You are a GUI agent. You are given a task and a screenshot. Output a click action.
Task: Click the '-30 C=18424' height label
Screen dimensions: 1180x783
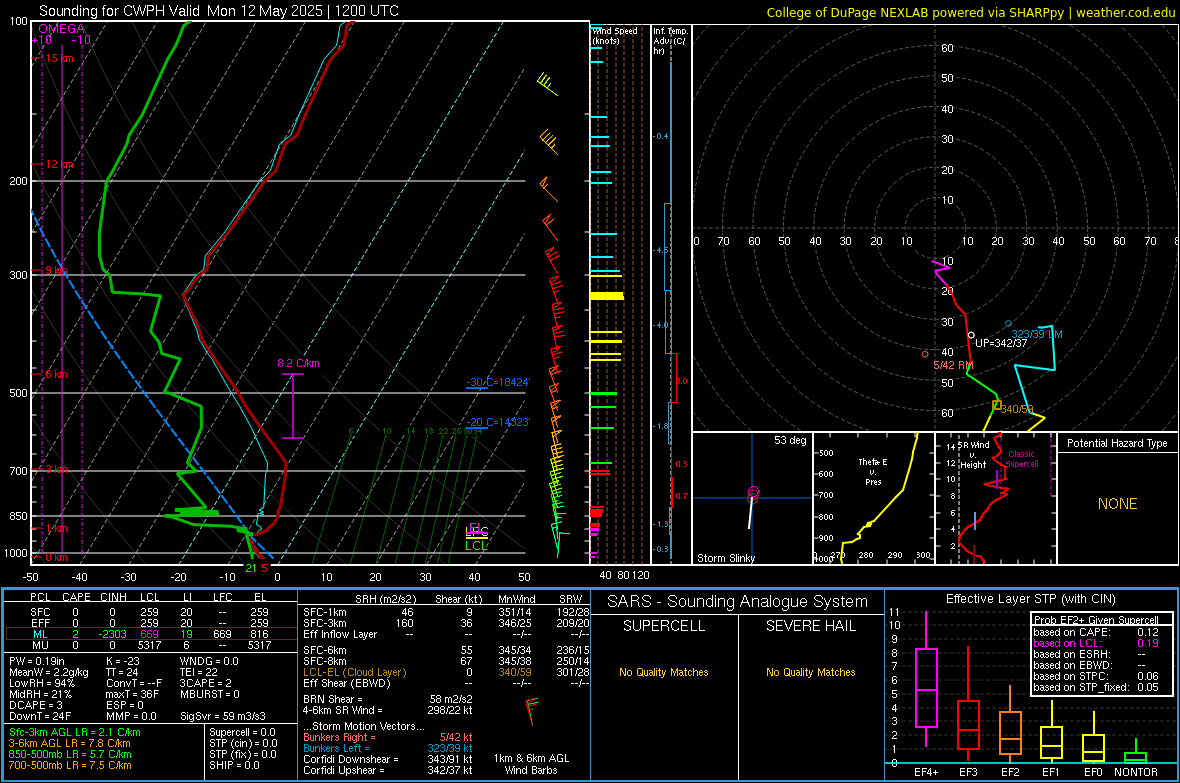[498, 382]
